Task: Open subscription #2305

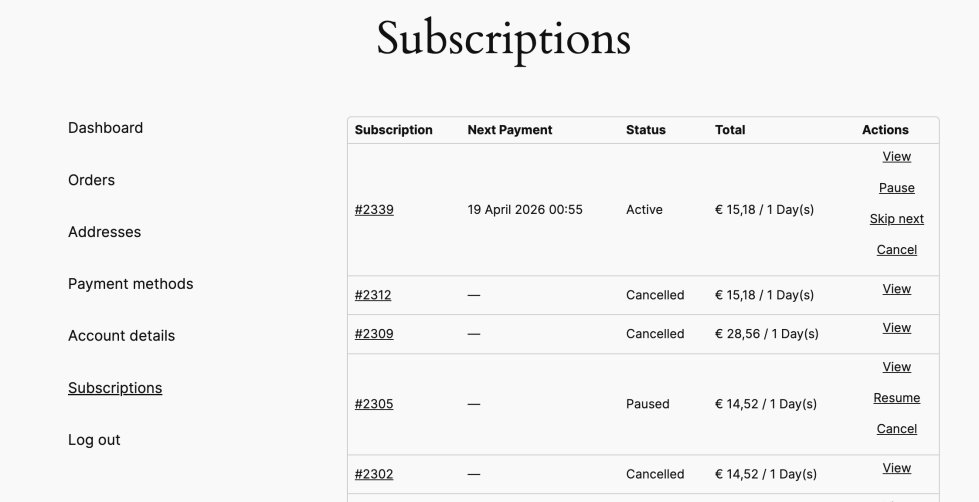Action: (374, 404)
